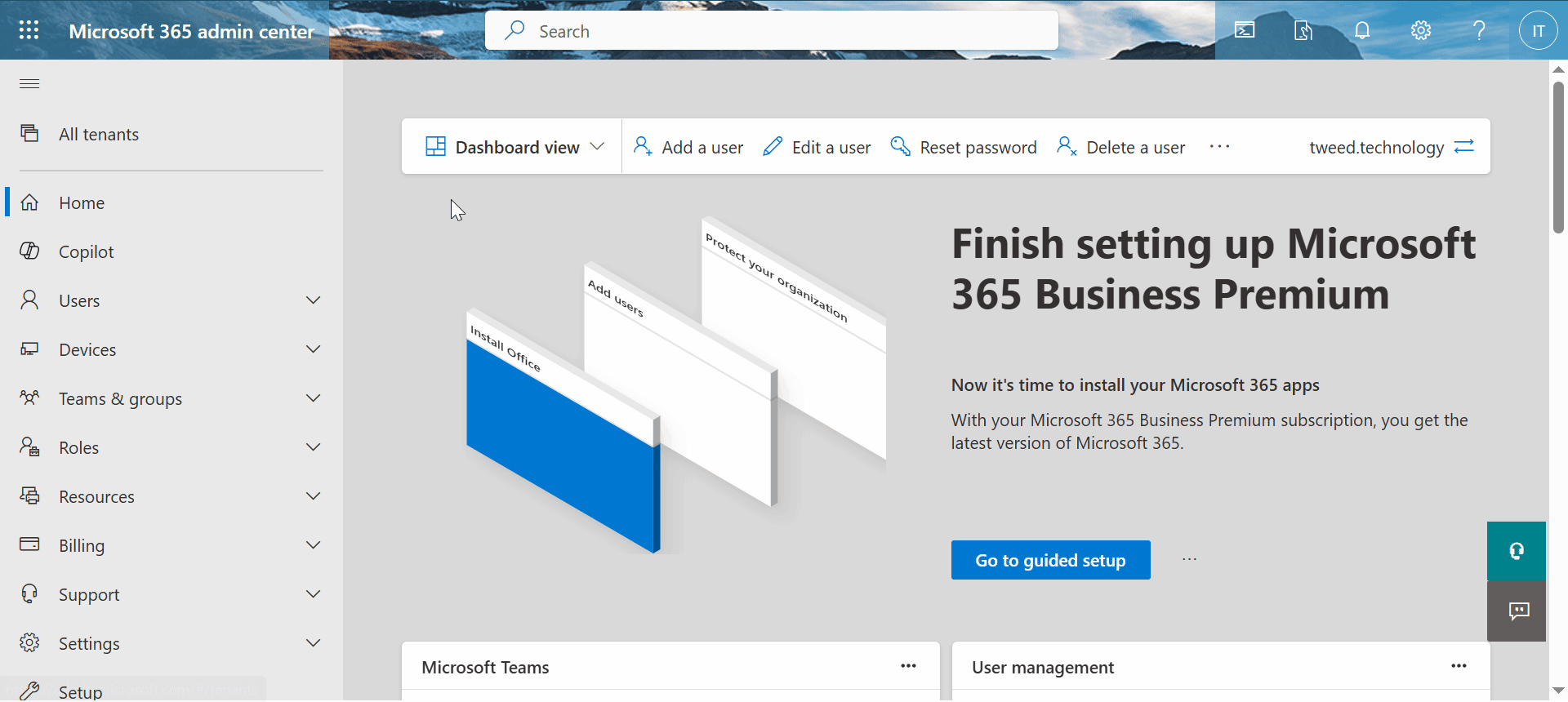Click the Roles icon in sidebar
The image size is (1568, 702).
29,447
